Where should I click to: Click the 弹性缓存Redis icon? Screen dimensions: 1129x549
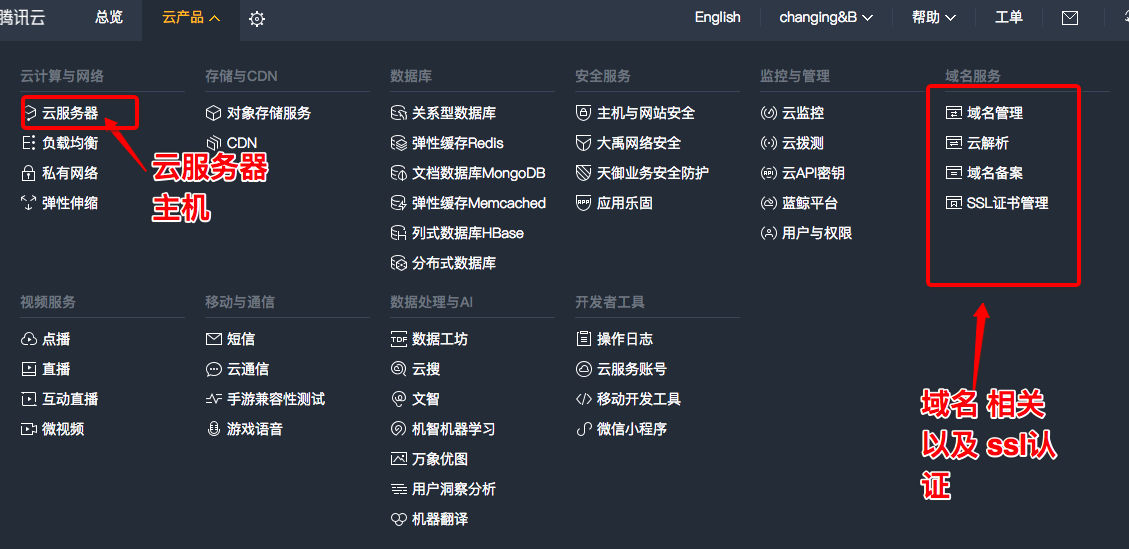click(x=398, y=143)
